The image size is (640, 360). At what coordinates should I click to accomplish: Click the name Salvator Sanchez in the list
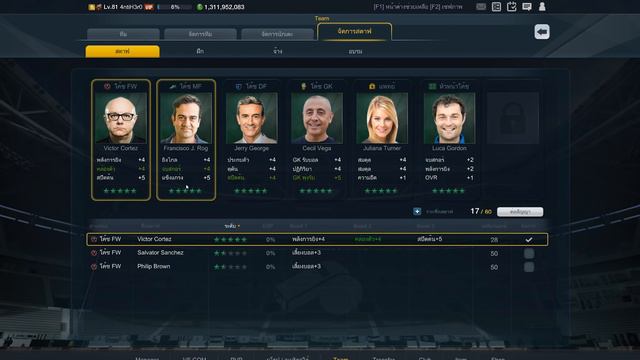click(160, 253)
